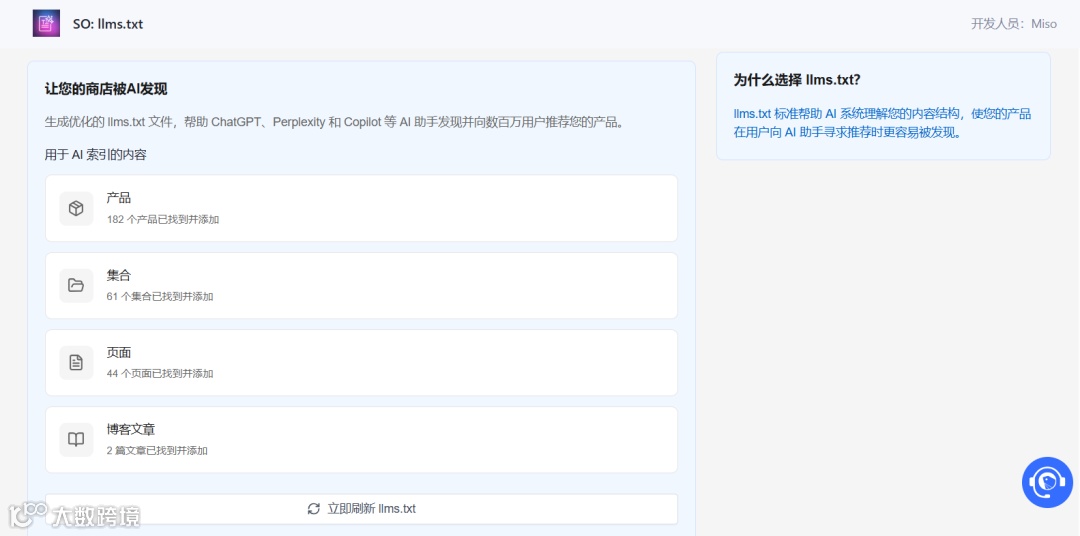Select the 页面 card title

coord(118,352)
